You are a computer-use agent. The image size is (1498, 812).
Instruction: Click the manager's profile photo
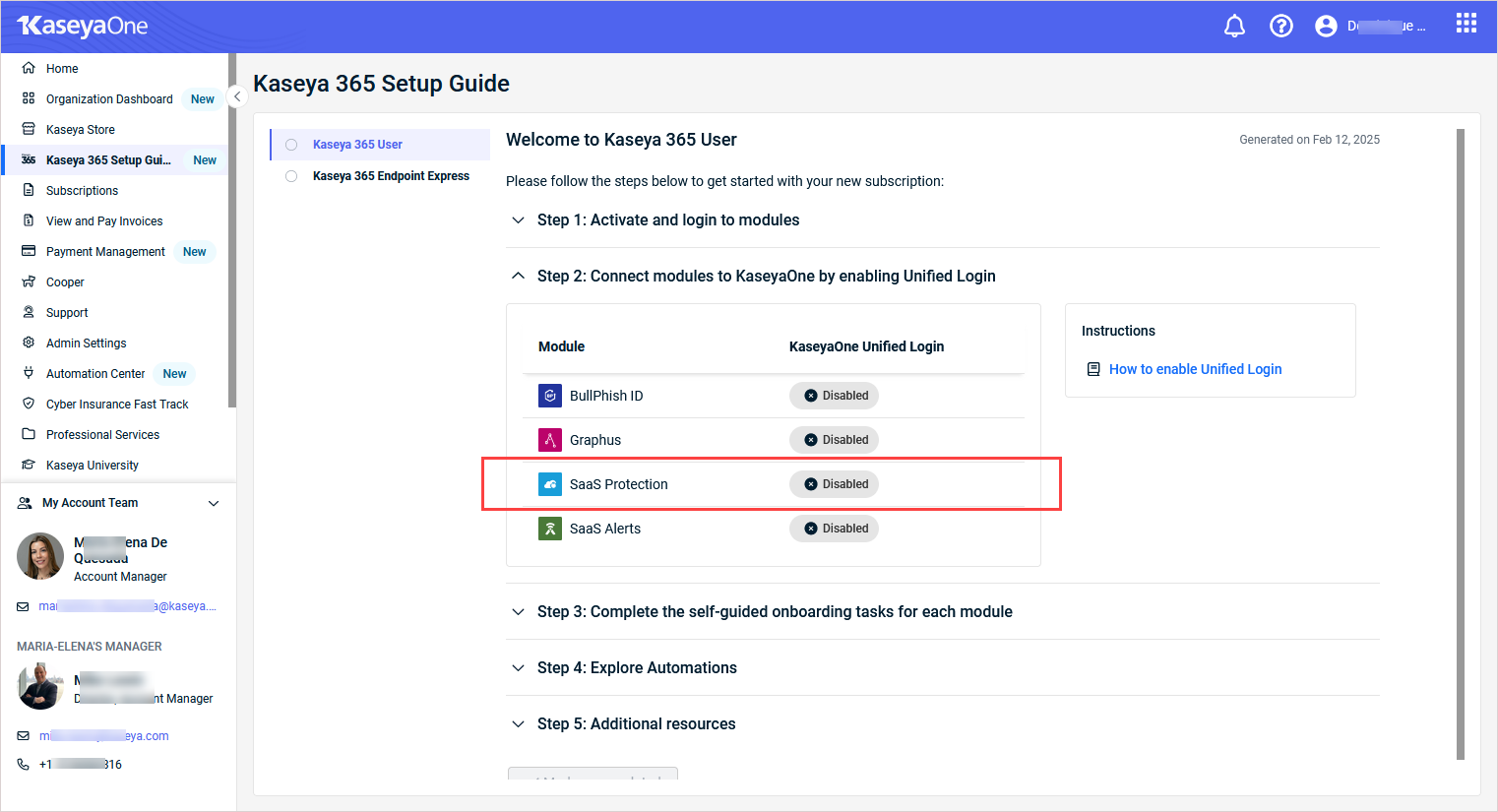tap(40, 686)
